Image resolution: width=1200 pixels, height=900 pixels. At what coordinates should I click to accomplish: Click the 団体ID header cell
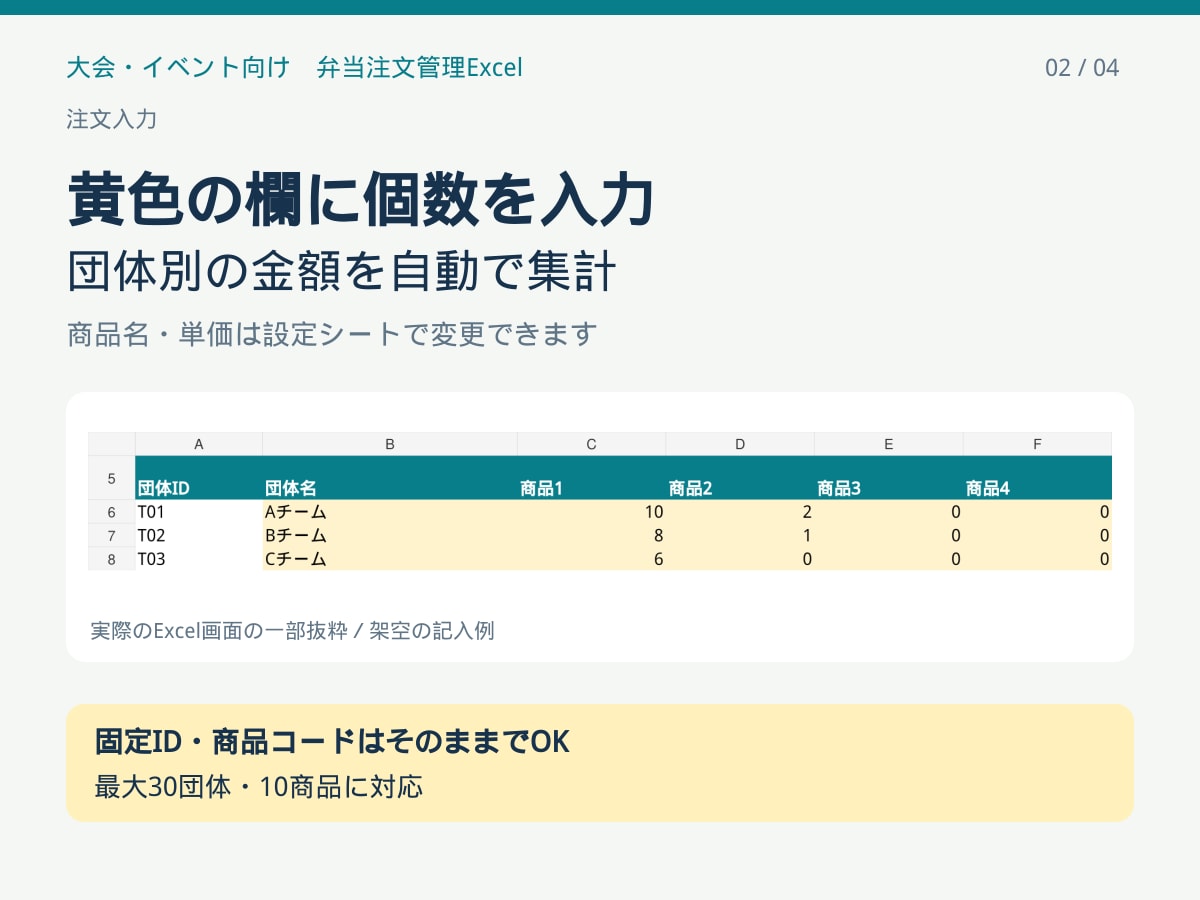[199, 478]
